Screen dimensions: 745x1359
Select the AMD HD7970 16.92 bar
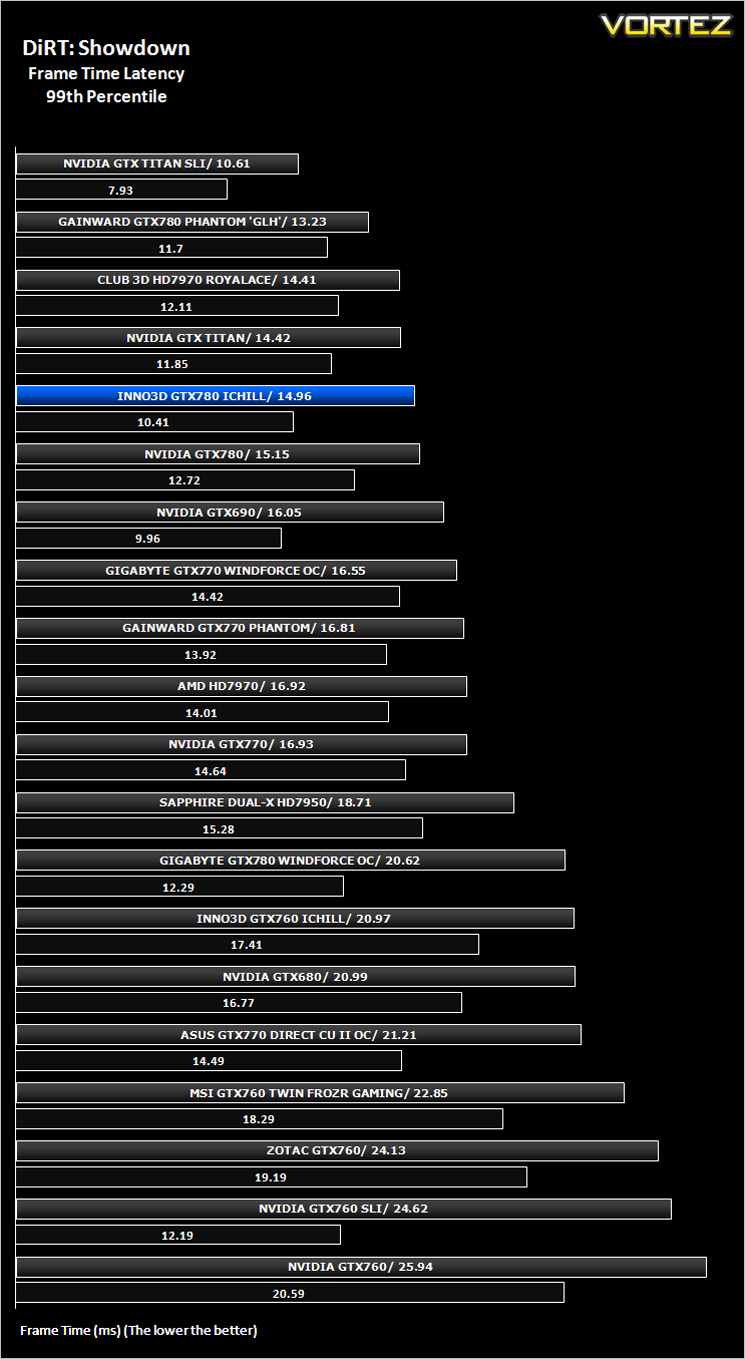(241, 686)
